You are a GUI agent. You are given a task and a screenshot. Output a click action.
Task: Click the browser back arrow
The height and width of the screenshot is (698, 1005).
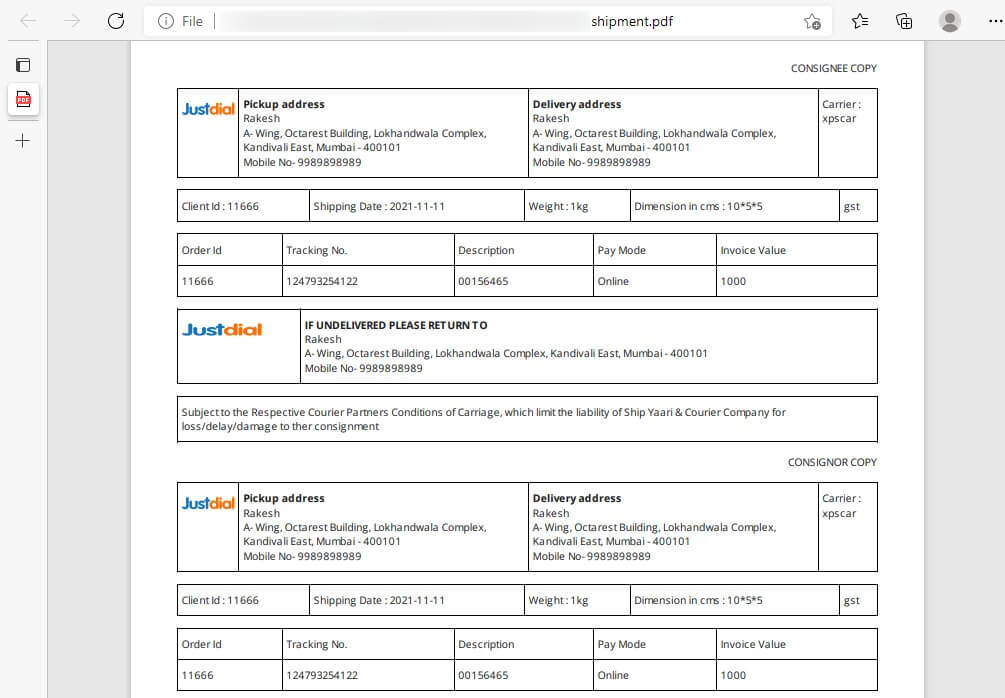point(28,21)
